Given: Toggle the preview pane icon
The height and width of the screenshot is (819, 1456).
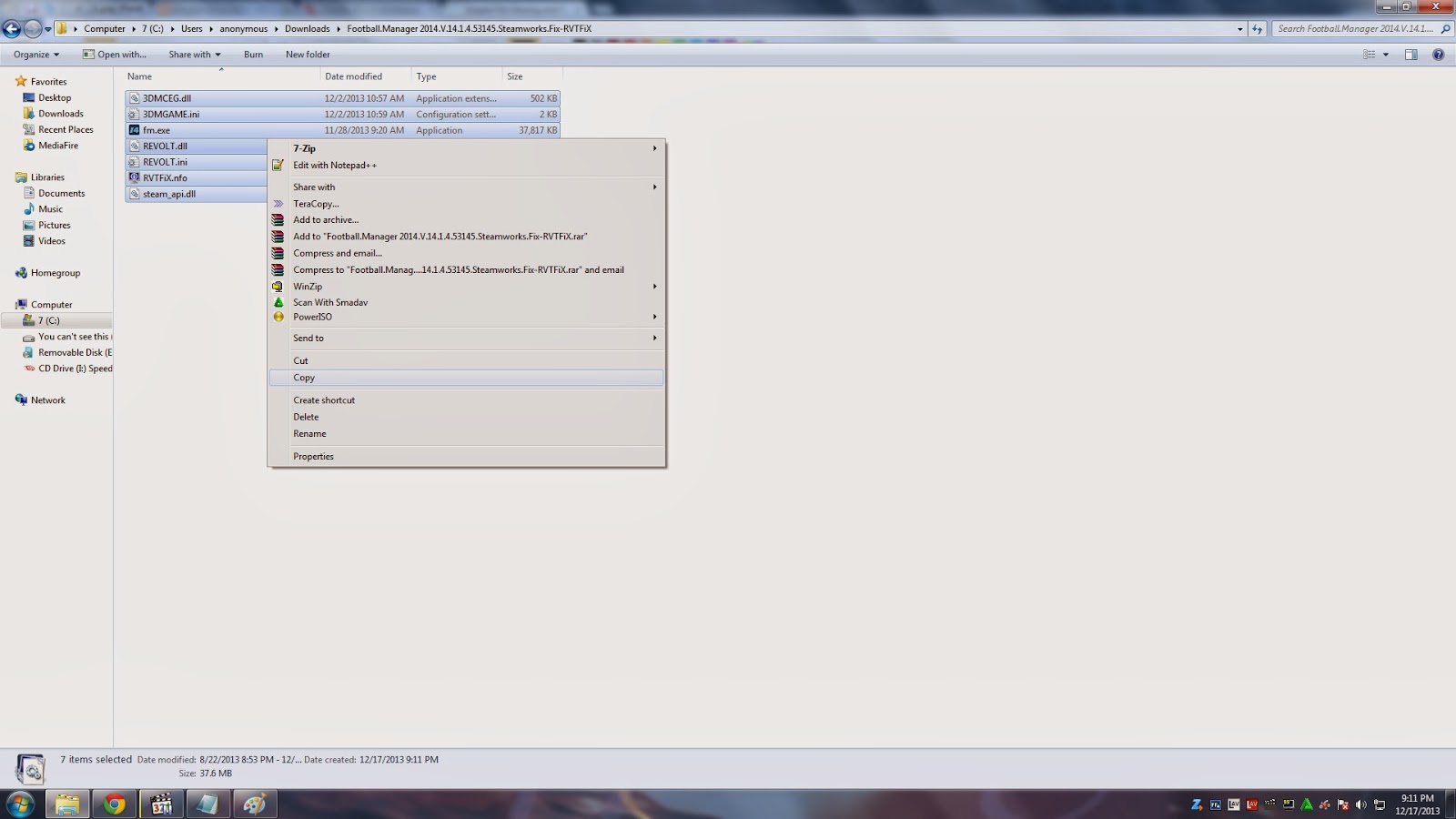Looking at the screenshot, I should click(1411, 55).
